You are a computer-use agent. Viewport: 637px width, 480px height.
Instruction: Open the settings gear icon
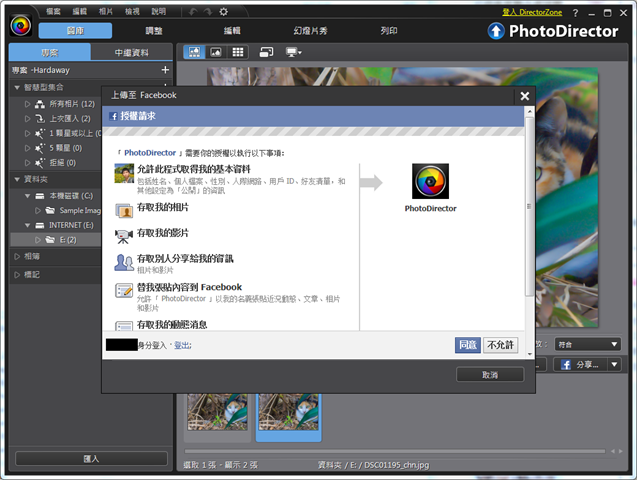[223, 12]
